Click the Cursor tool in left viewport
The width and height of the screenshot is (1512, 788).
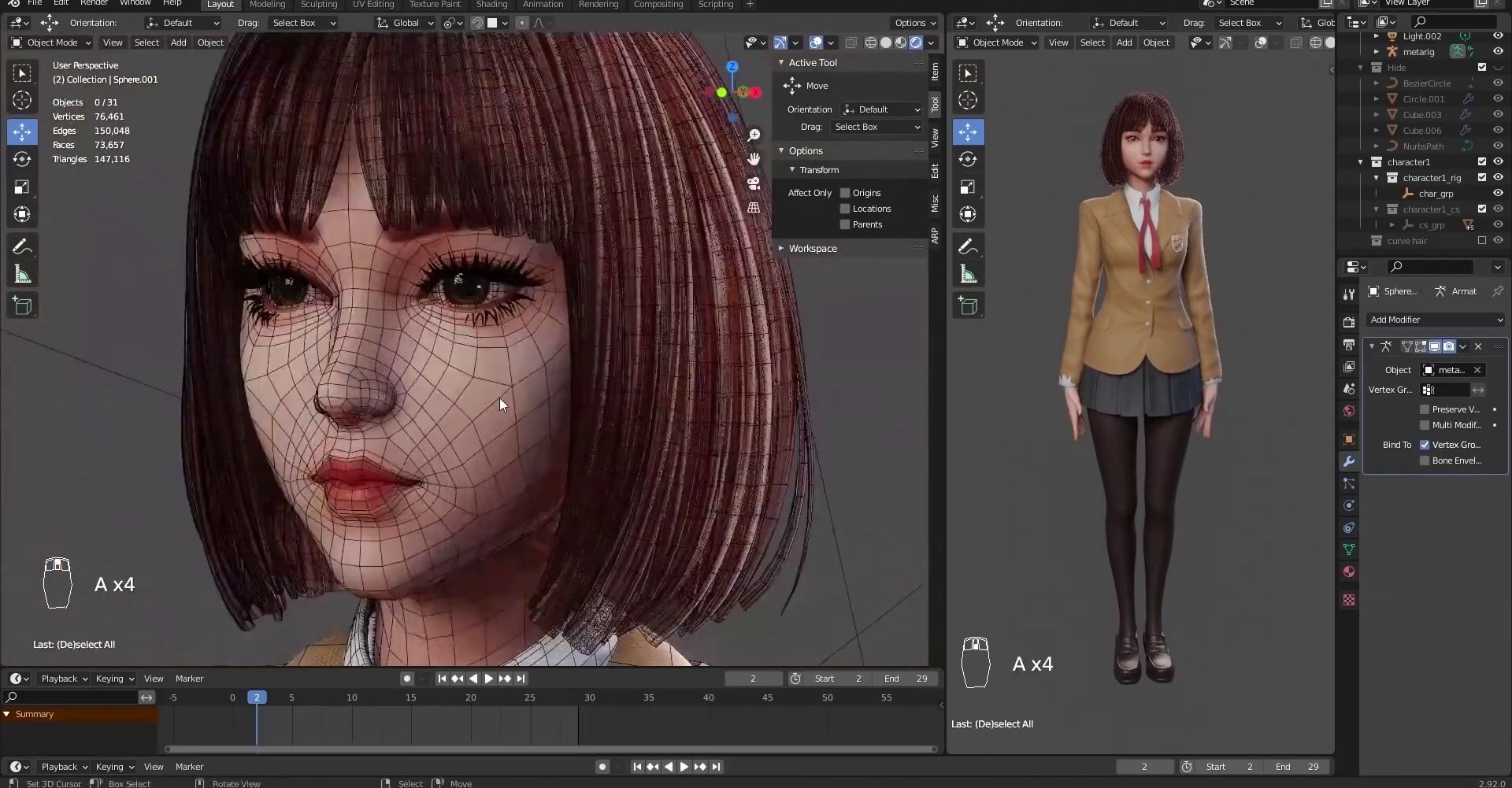(x=22, y=100)
